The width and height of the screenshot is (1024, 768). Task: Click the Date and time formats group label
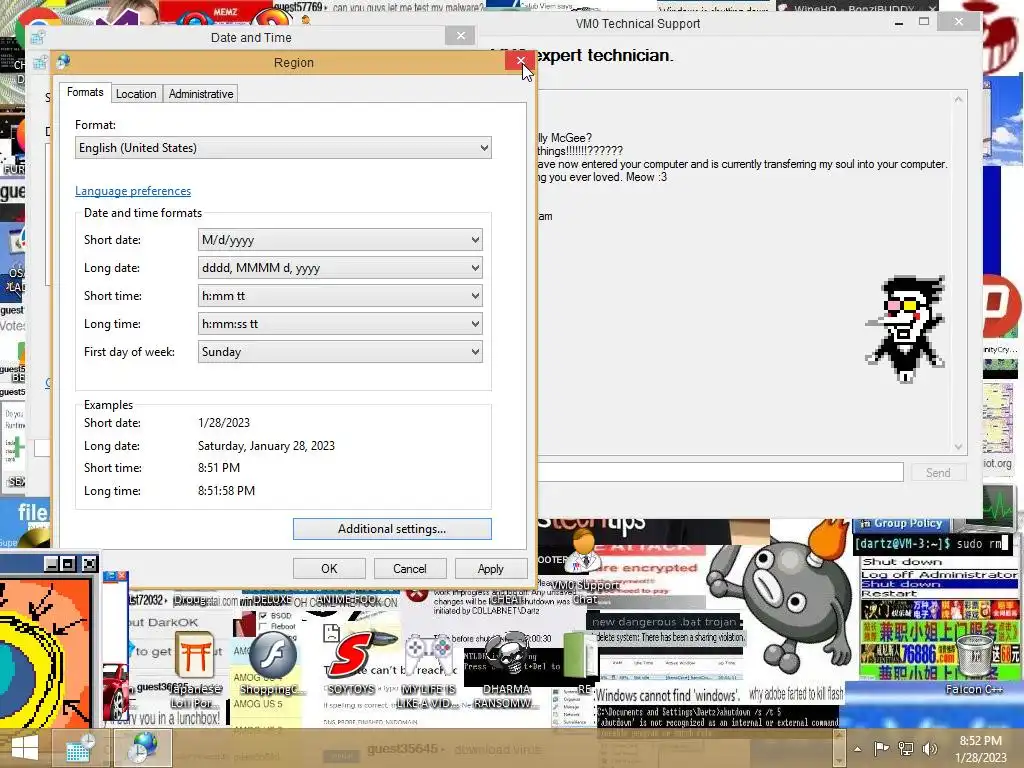pyautogui.click(x=143, y=213)
